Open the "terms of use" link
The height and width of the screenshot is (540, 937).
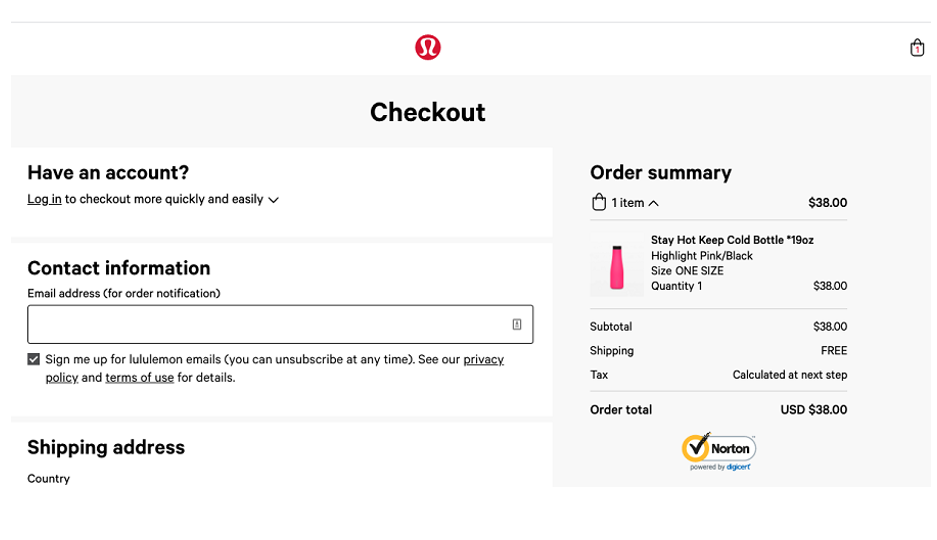point(139,377)
